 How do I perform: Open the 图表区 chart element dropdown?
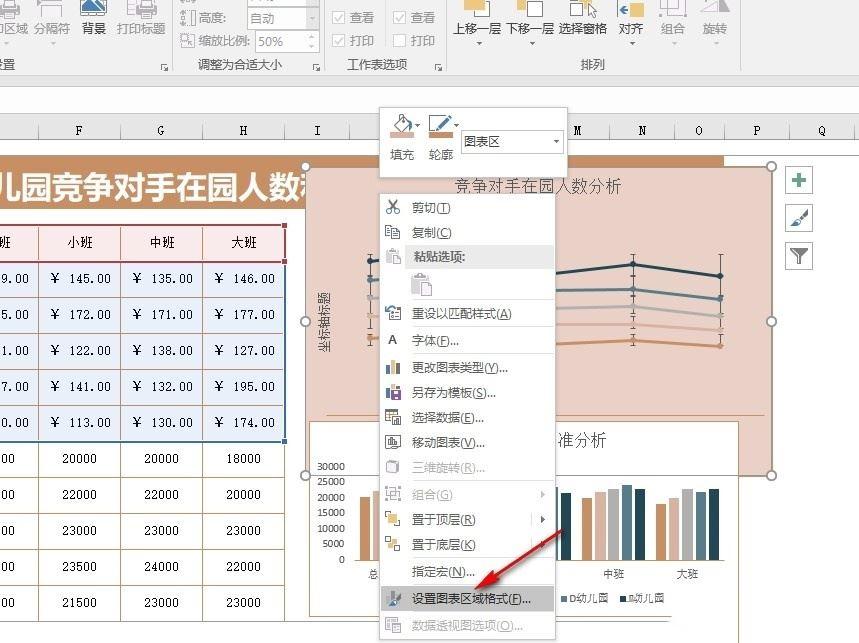(x=512, y=142)
